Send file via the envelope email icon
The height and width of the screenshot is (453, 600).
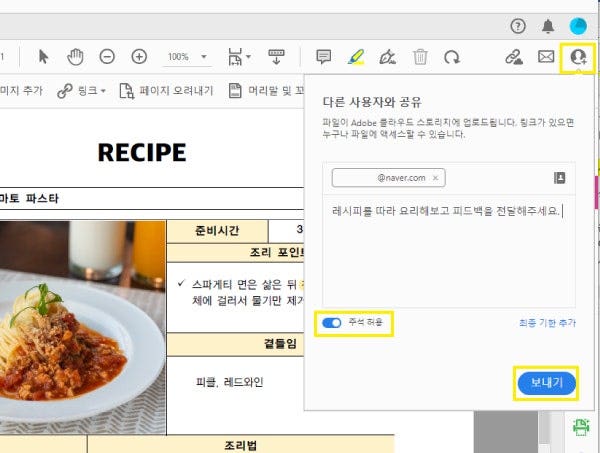[x=546, y=57]
